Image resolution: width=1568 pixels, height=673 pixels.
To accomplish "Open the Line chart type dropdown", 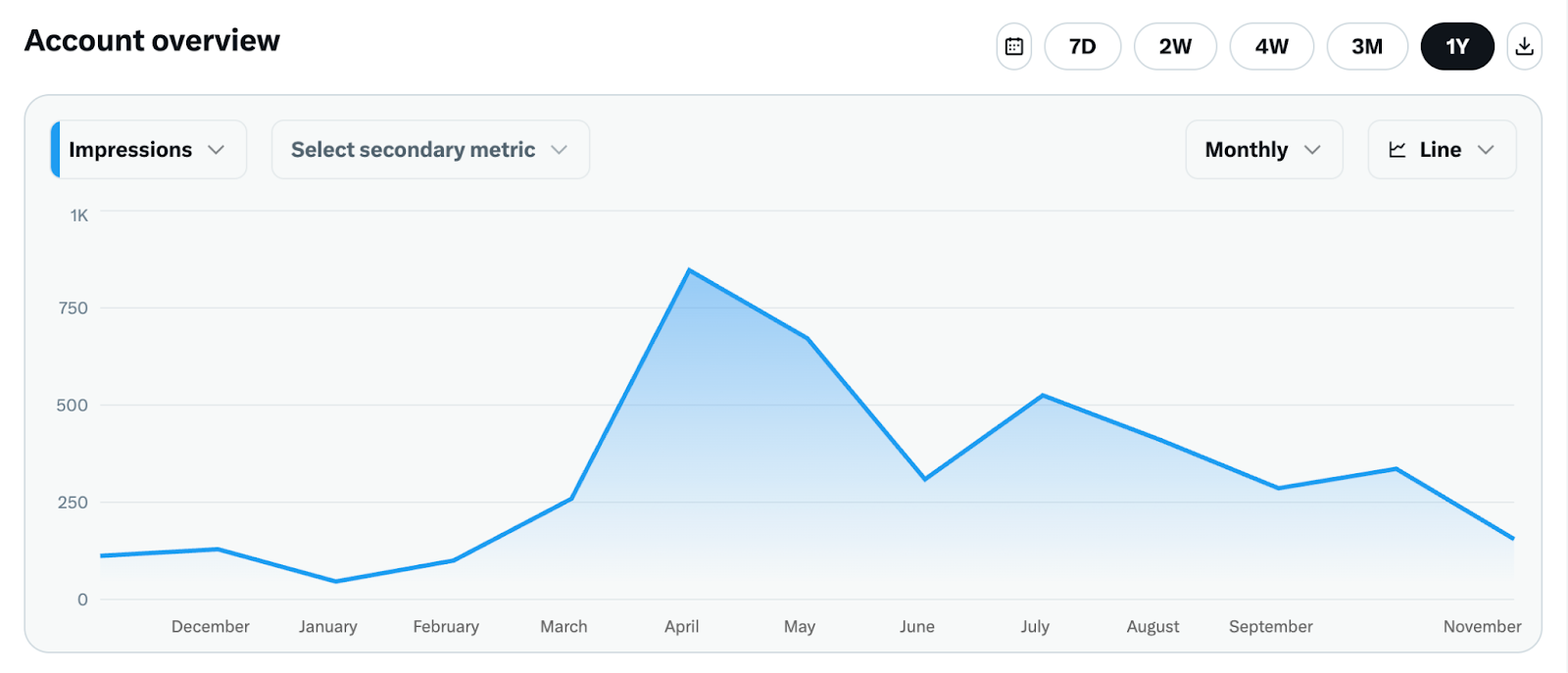I will [1442, 150].
